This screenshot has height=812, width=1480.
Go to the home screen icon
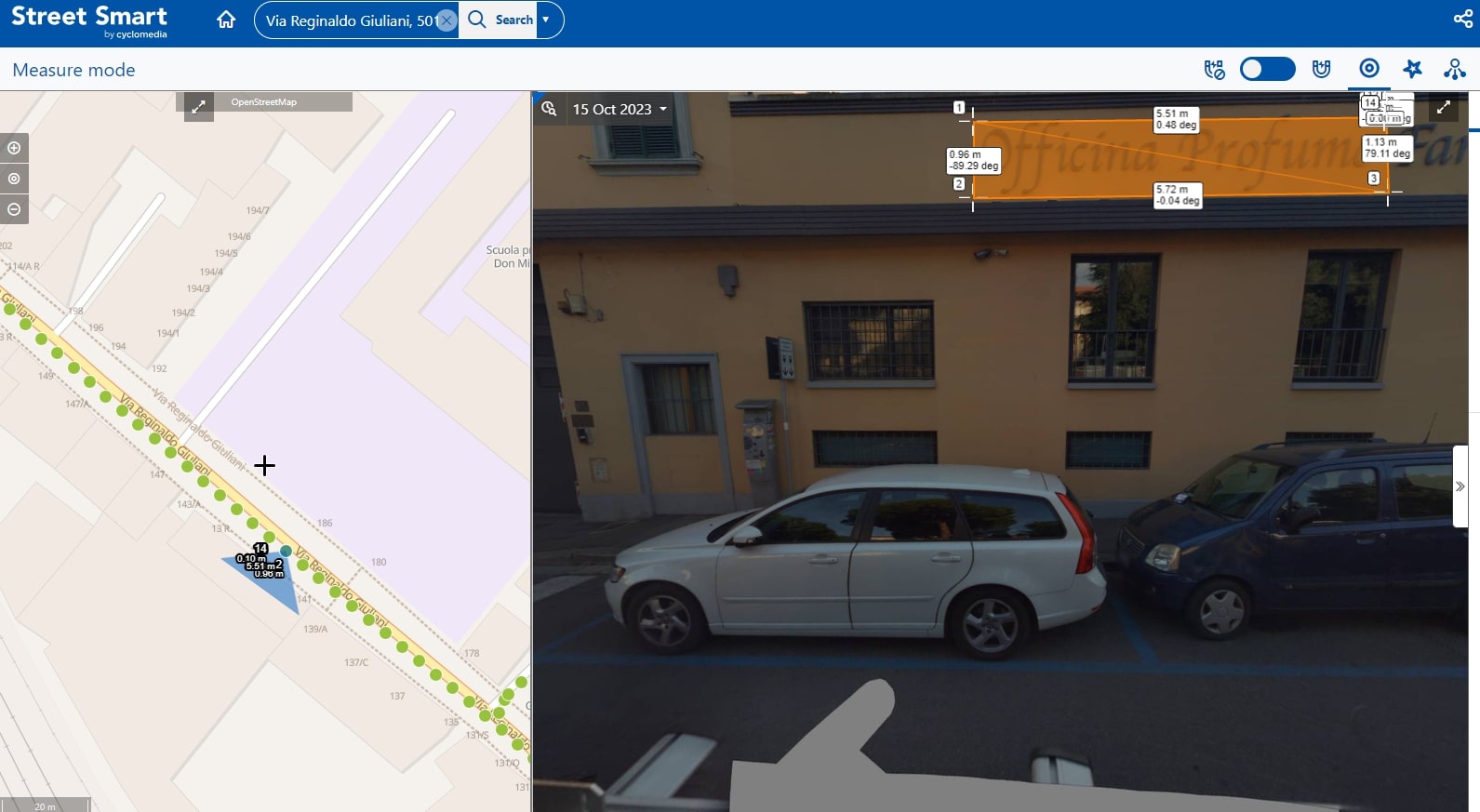[226, 20]
